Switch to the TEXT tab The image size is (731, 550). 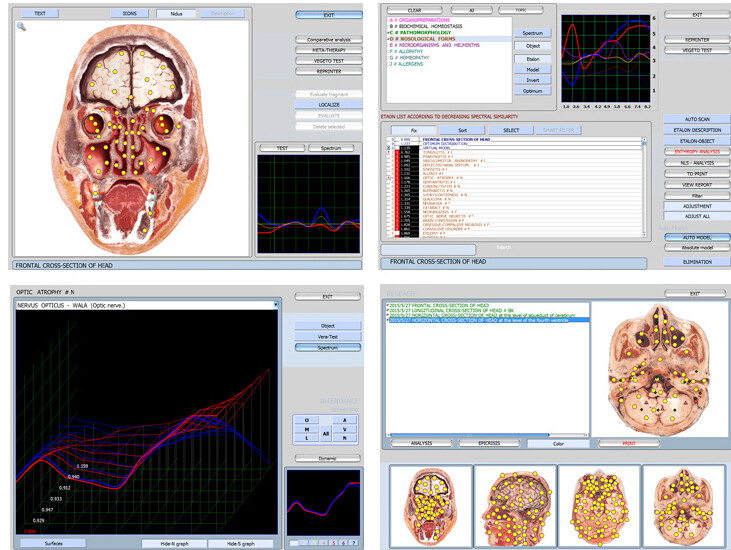click(x=40, y=14)
